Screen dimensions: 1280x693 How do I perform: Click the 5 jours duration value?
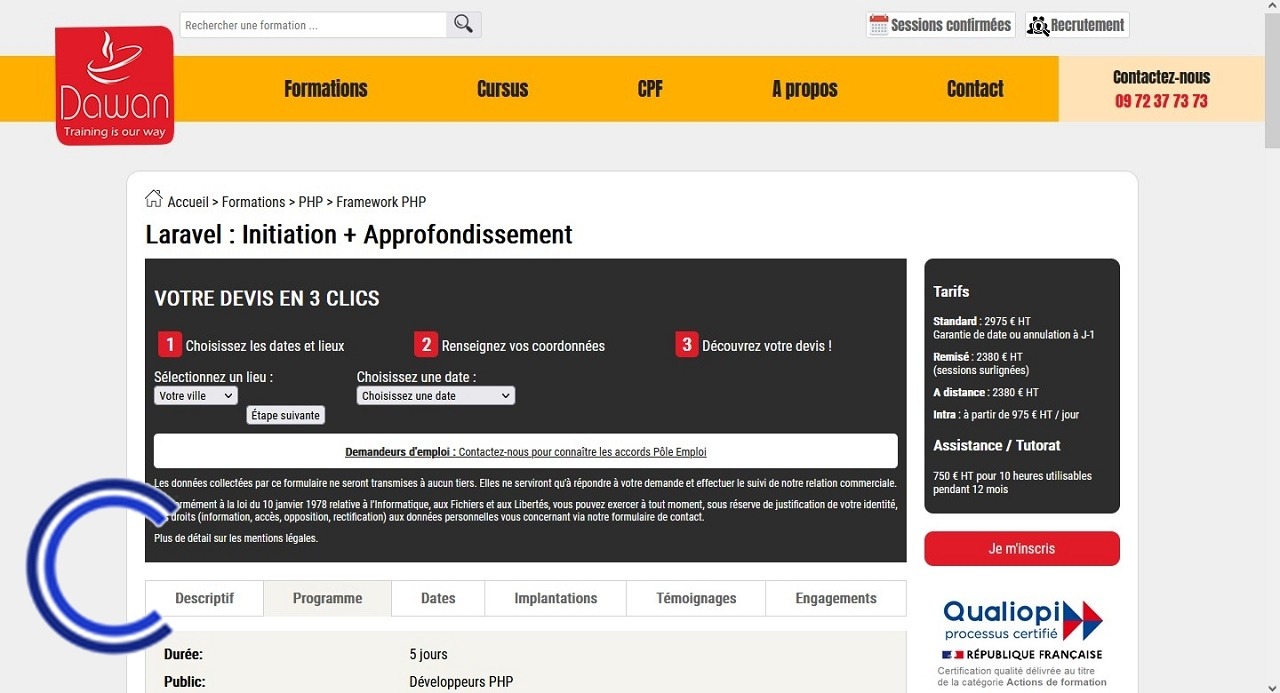[x=428, y=655]
